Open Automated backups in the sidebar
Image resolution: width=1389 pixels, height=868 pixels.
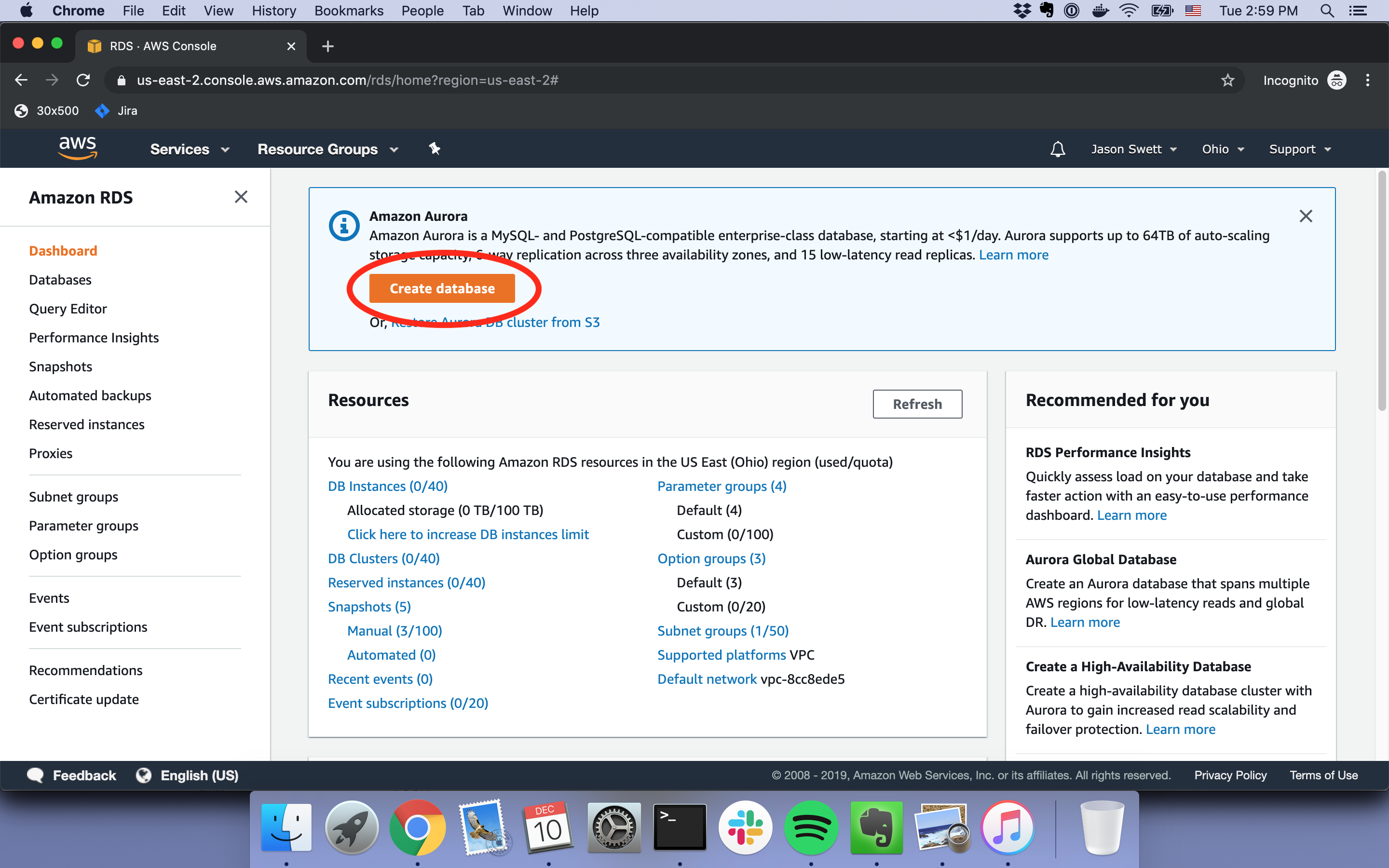pos(90,395)
